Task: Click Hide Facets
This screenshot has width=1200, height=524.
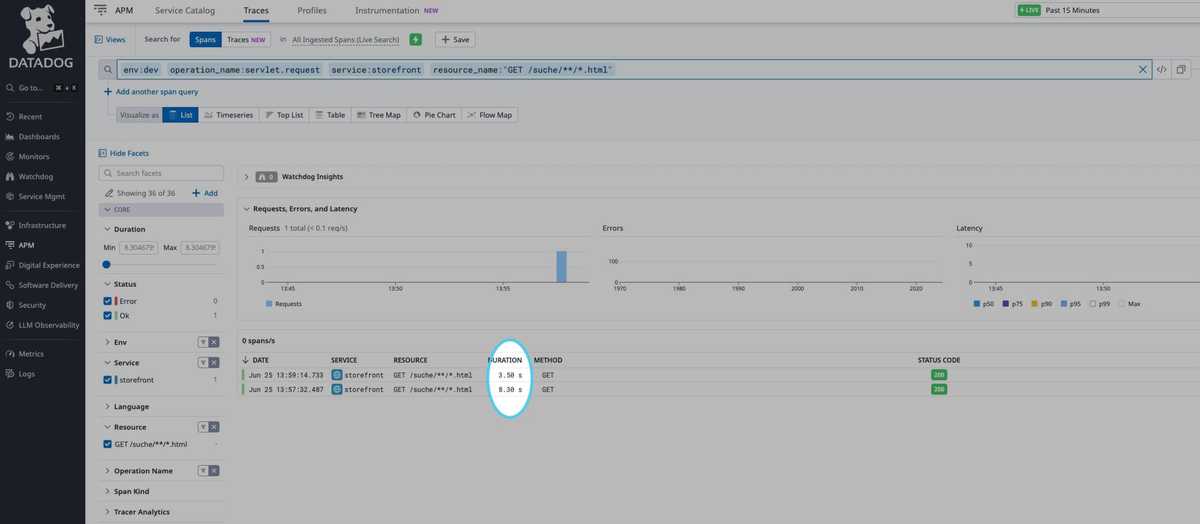Action: coord(124,153)
